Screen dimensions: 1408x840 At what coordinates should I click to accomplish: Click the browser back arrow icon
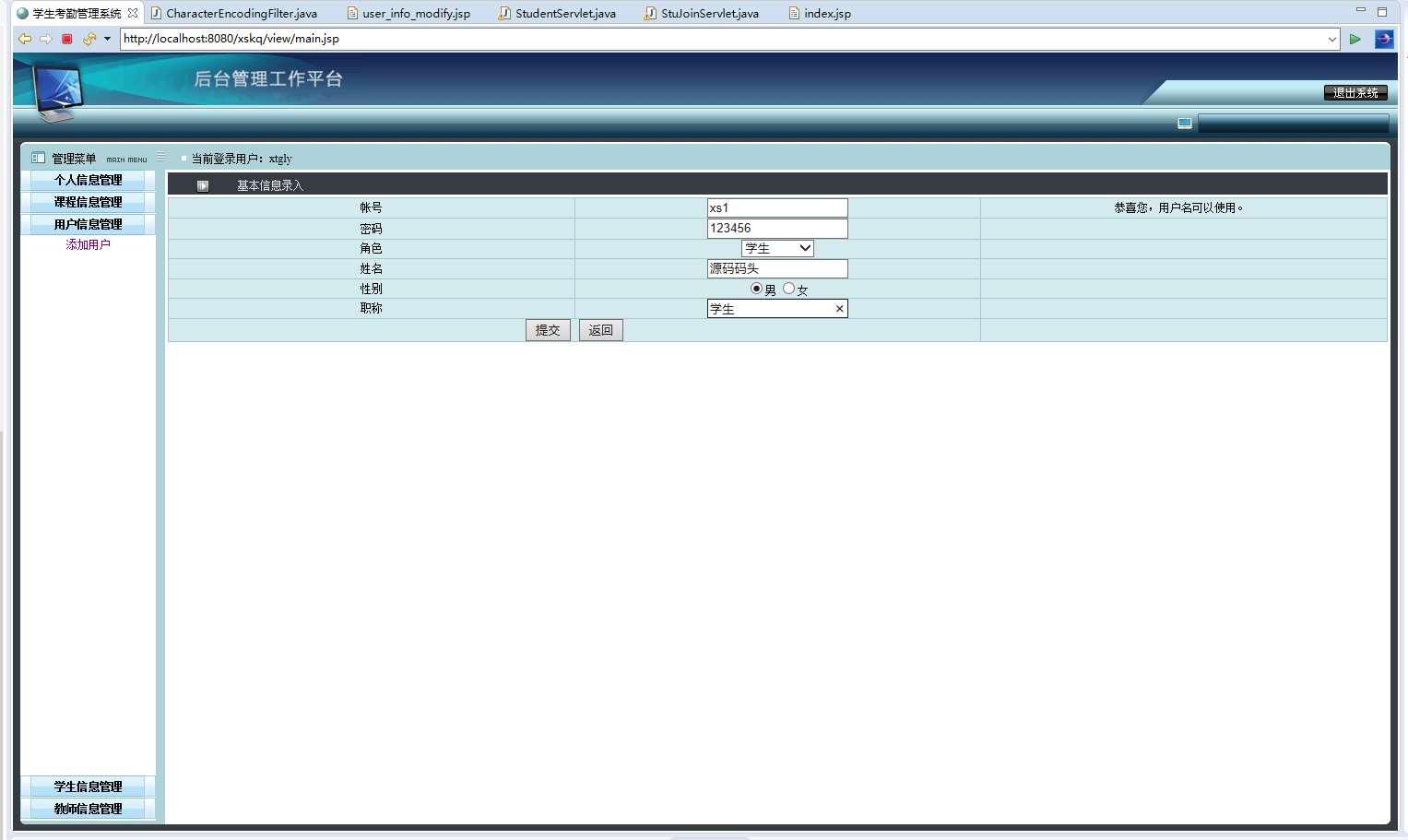(25, 39)
